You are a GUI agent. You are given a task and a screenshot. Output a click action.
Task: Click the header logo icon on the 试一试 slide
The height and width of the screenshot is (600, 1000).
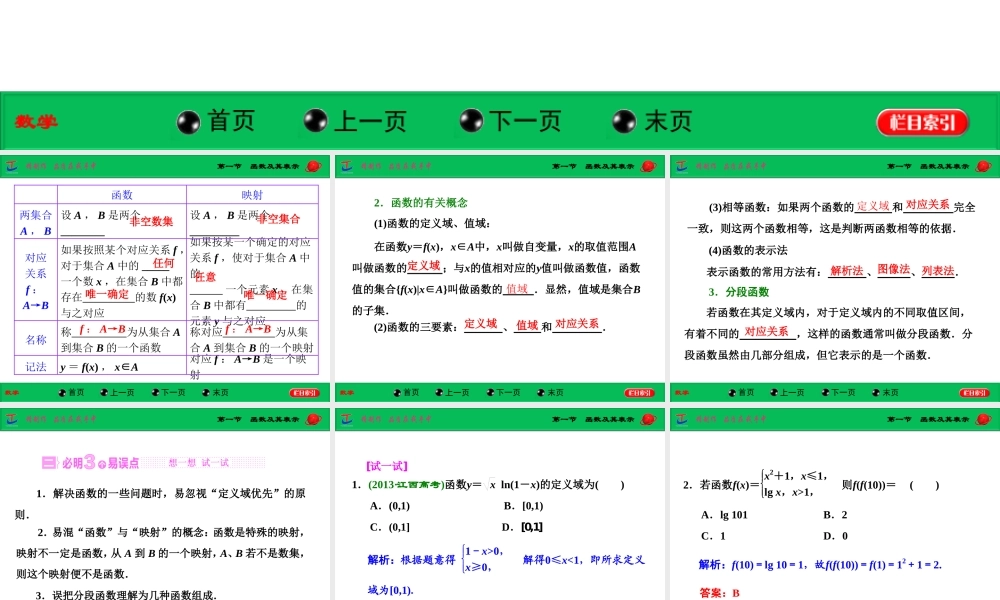347,418
